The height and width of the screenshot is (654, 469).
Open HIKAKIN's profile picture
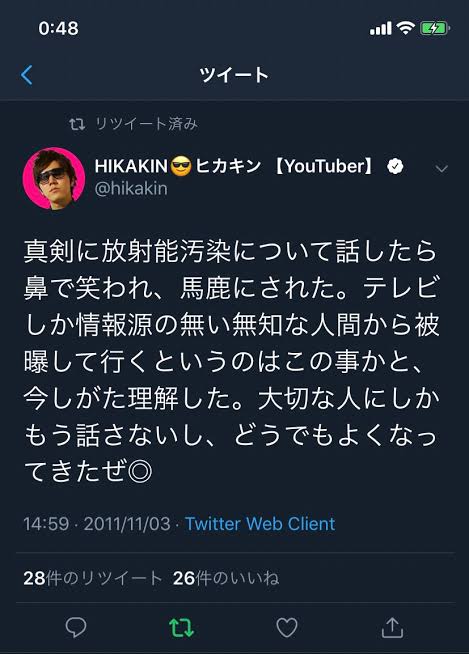54,178
